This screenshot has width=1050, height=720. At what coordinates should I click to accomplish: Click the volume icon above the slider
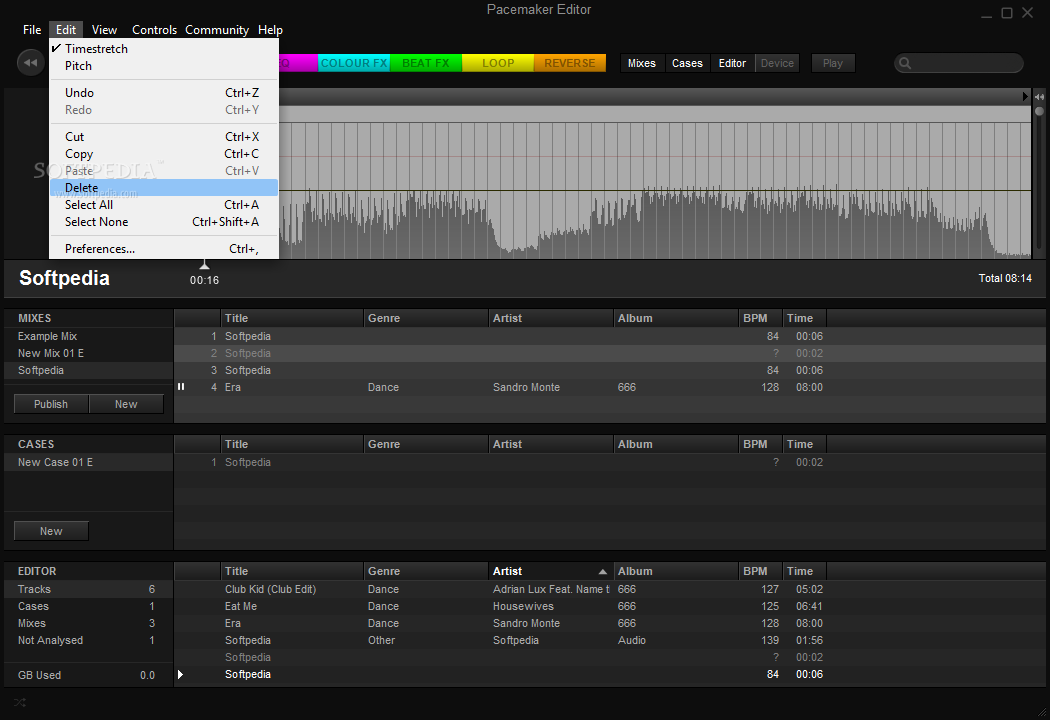(x=1039, y=97)
